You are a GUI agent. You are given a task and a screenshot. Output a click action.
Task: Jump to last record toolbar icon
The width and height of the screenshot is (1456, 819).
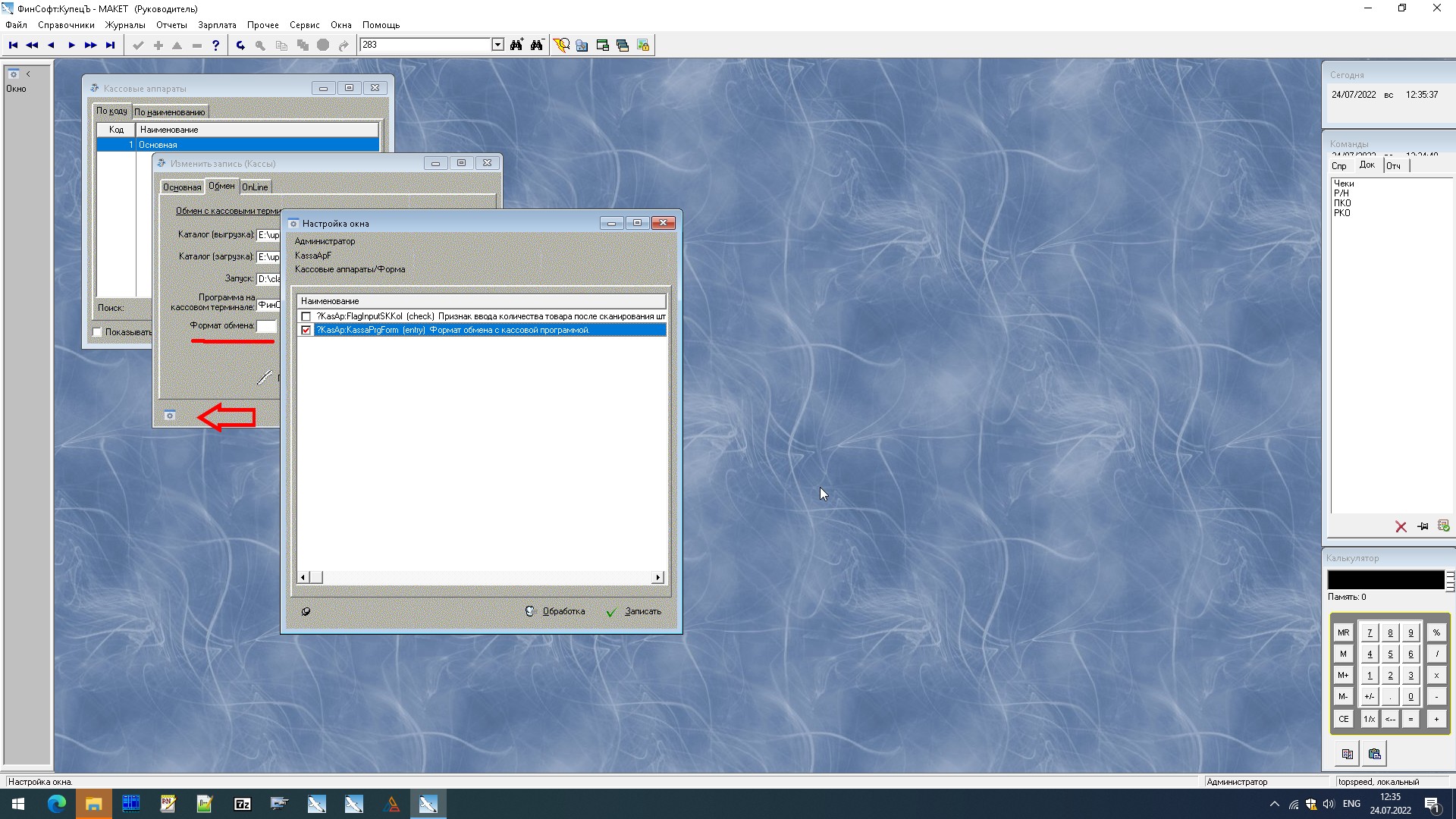(111, 45)
